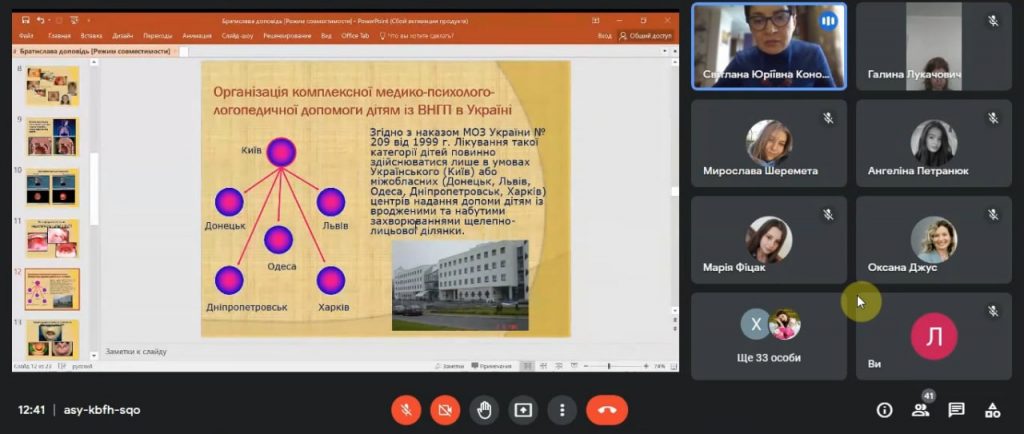Click the slide panel scroll up arrow
The image size is (1024, 434).
coord(94,63)
